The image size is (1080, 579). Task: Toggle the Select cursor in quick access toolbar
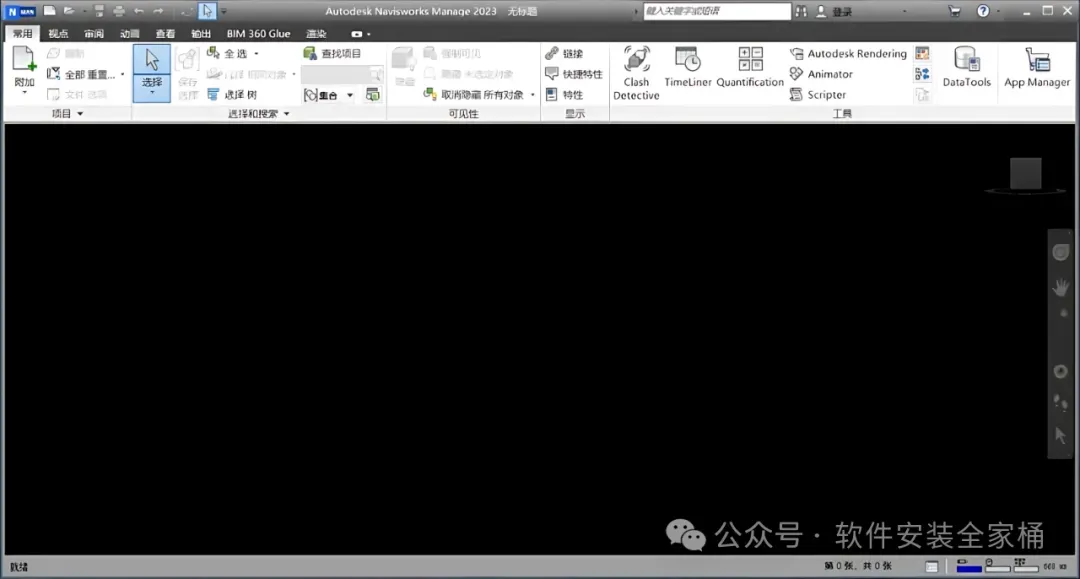207,11
